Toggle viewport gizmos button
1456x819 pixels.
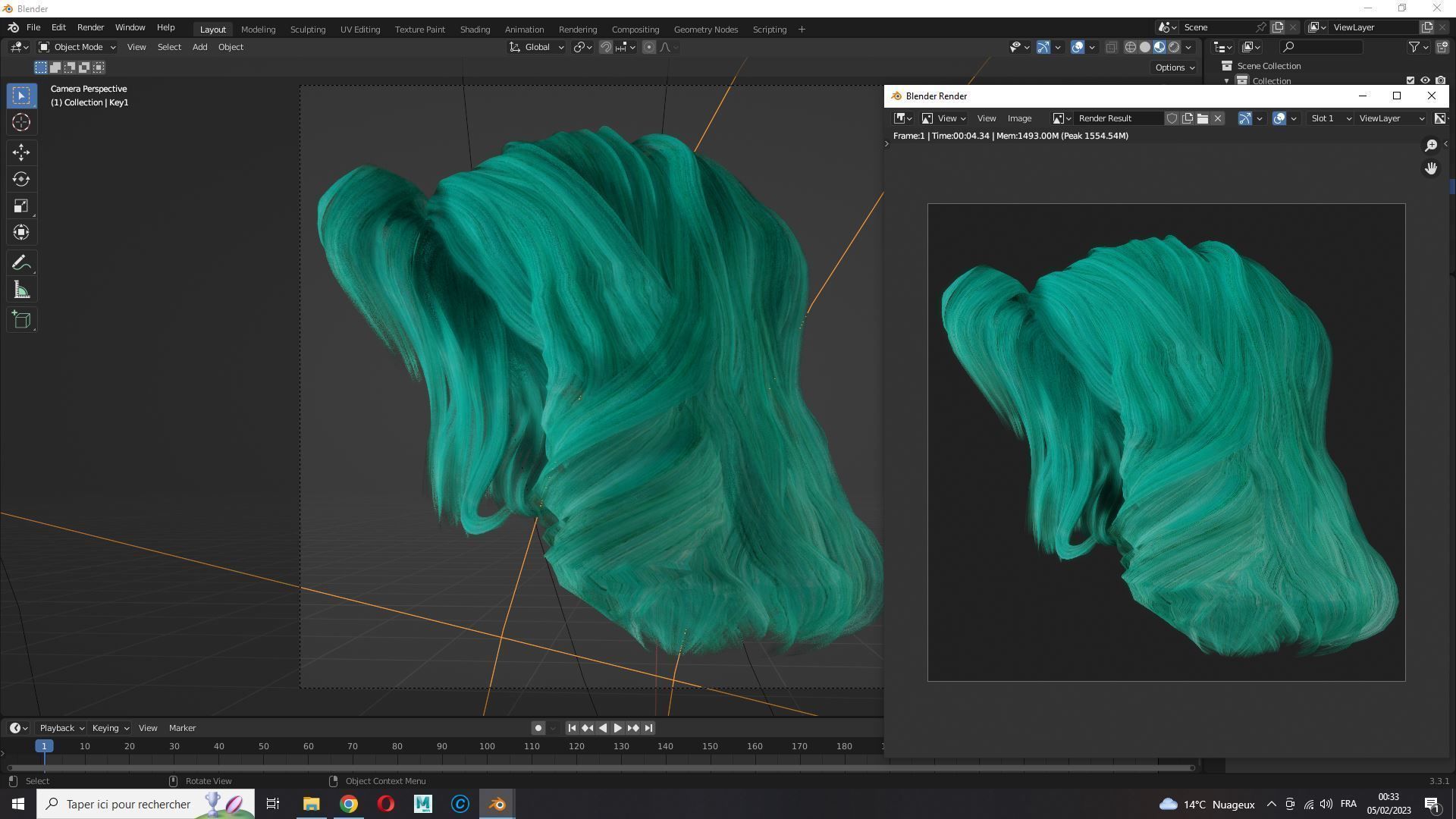[1043, 47]
